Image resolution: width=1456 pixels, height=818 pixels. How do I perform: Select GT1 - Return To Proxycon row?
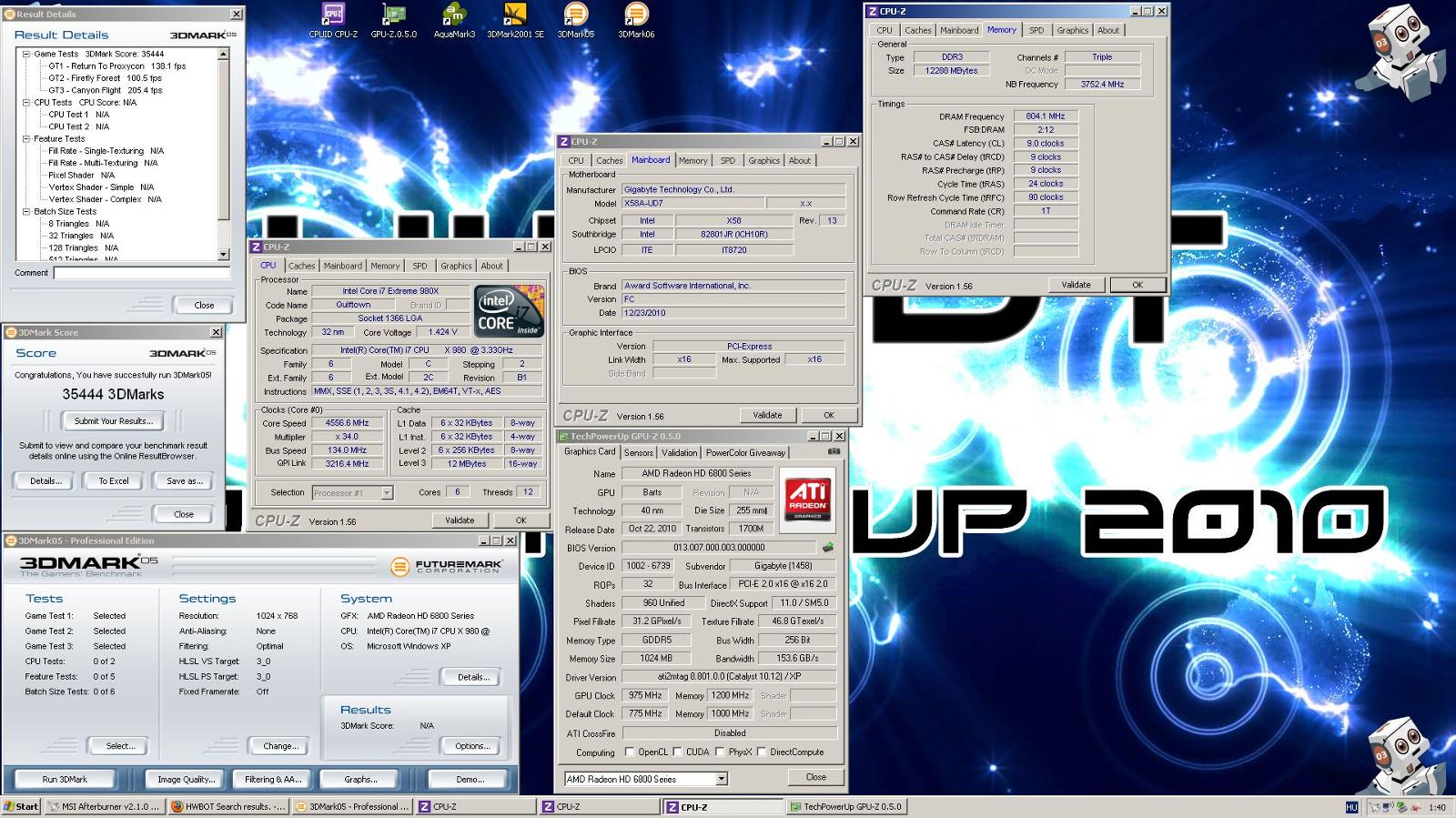[116, 66]
